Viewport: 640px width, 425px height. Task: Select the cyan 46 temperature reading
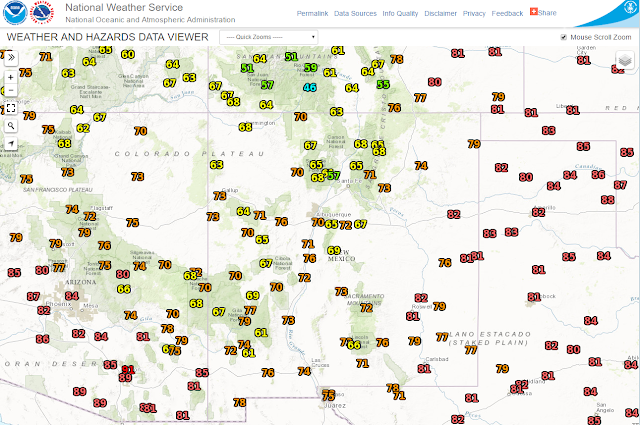(x=310, y=87)
